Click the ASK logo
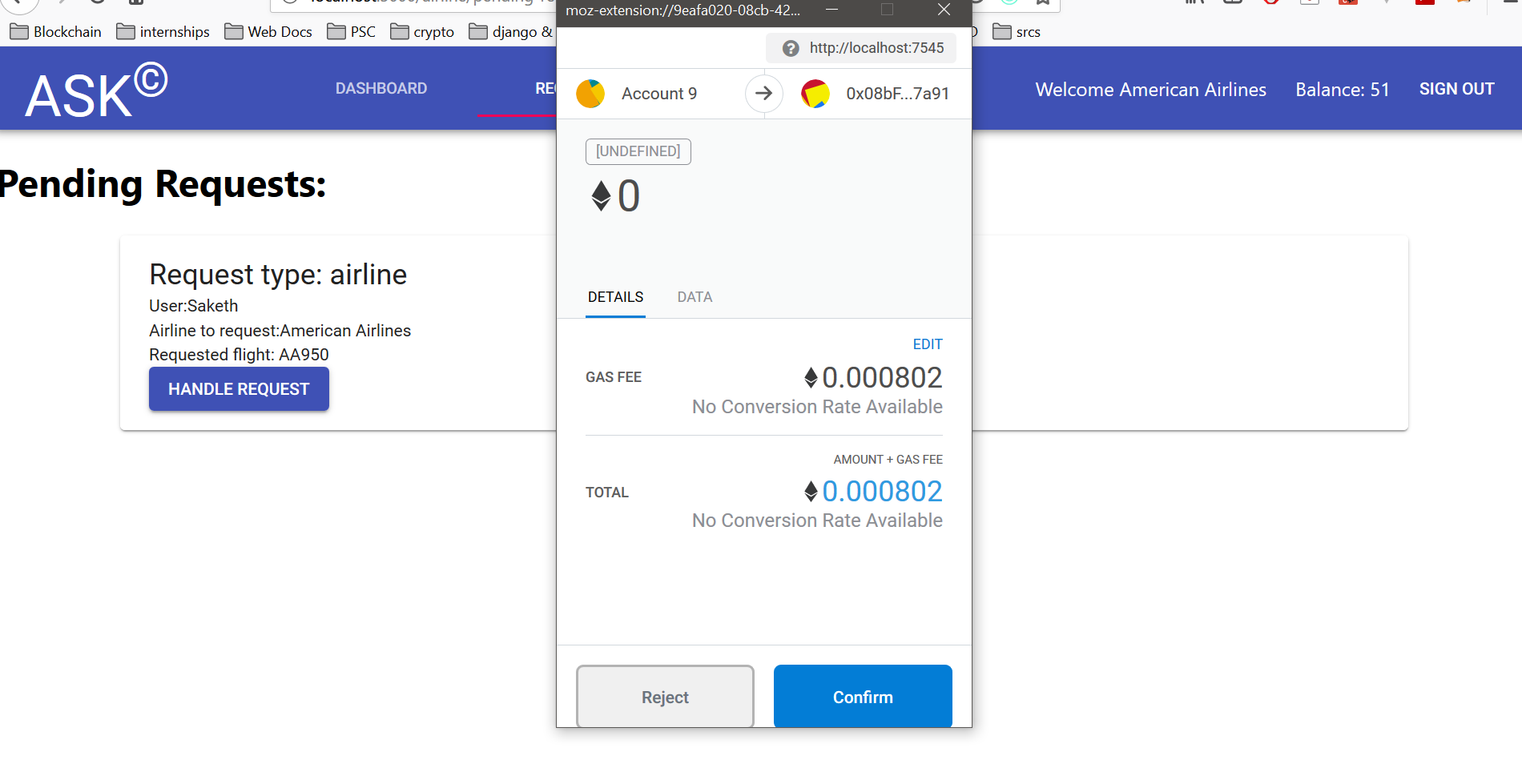This screenshot has height=784, width=1522. (96, 91)
